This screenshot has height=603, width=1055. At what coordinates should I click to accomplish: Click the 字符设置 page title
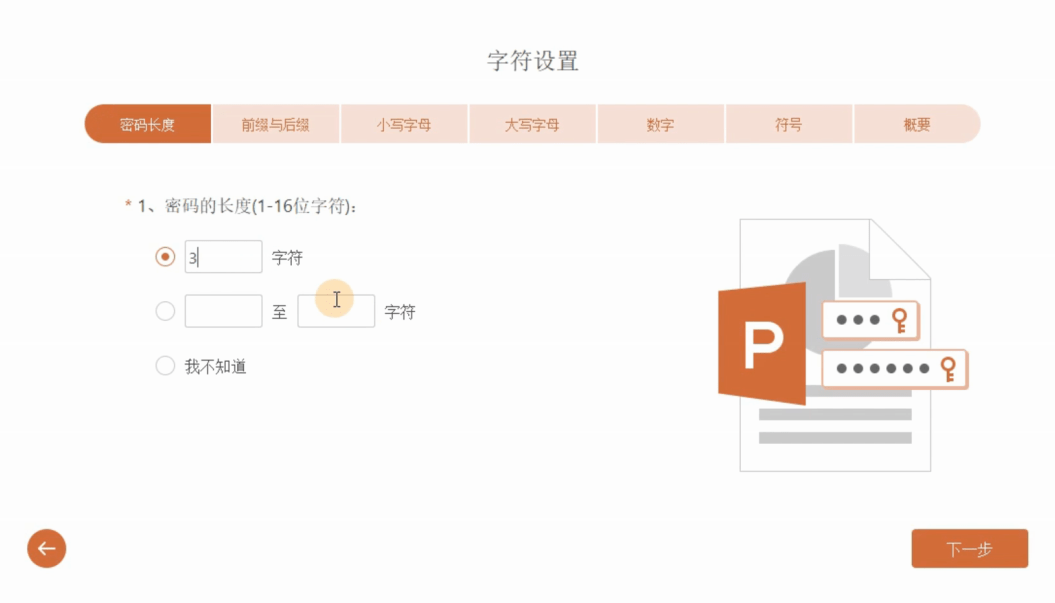(533, 61)
